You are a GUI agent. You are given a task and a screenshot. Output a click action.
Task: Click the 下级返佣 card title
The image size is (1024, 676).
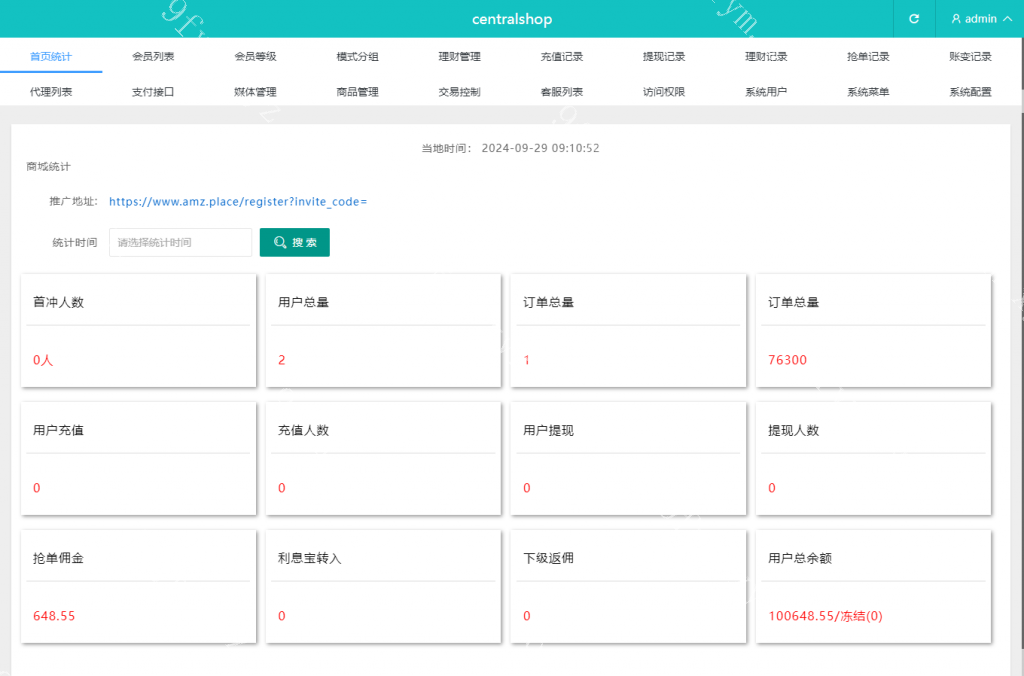[x=548, y=558]
